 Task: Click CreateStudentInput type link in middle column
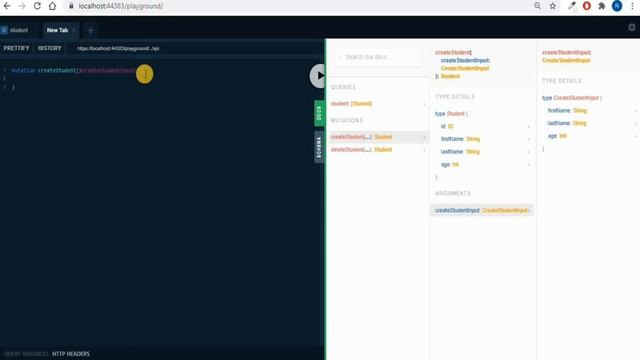click(465, 68)
